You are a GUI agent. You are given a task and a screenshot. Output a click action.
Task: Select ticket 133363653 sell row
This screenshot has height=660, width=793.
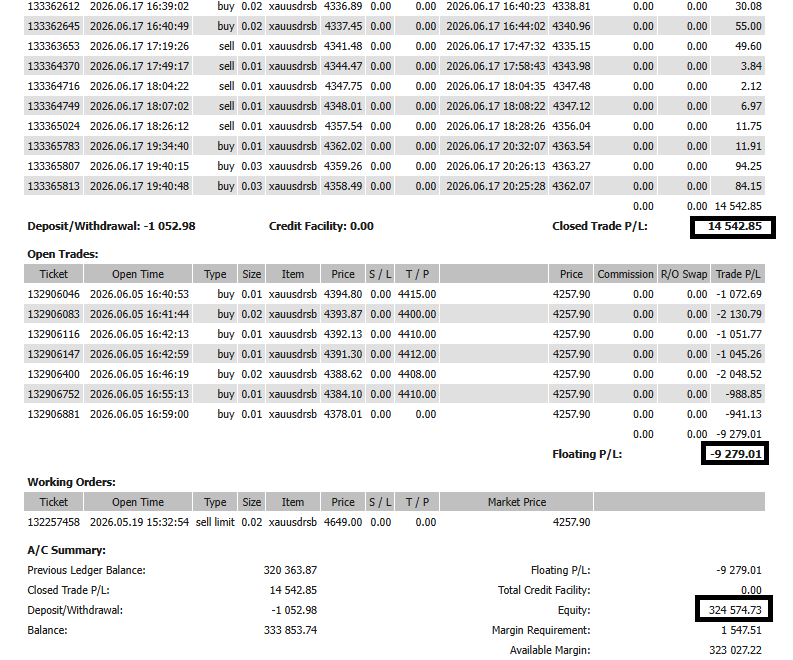(394, 46)
